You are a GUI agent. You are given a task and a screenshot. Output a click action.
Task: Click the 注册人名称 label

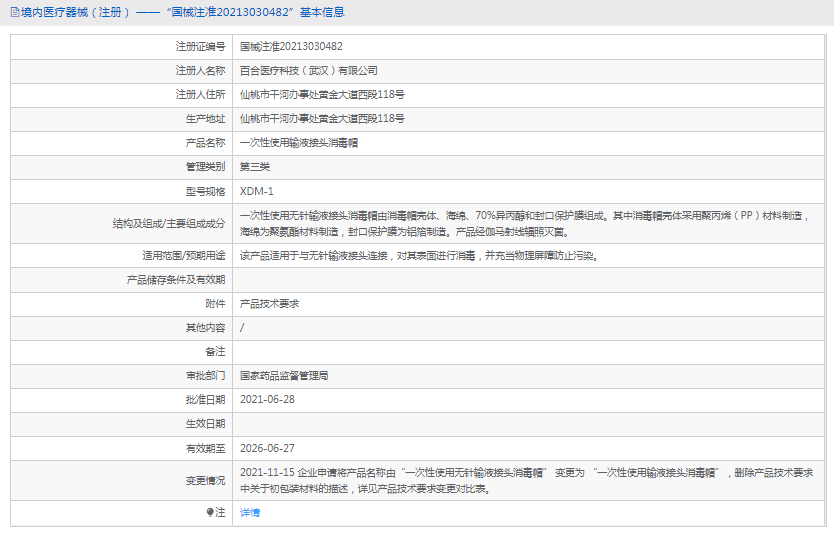click(x=201, y=71)
